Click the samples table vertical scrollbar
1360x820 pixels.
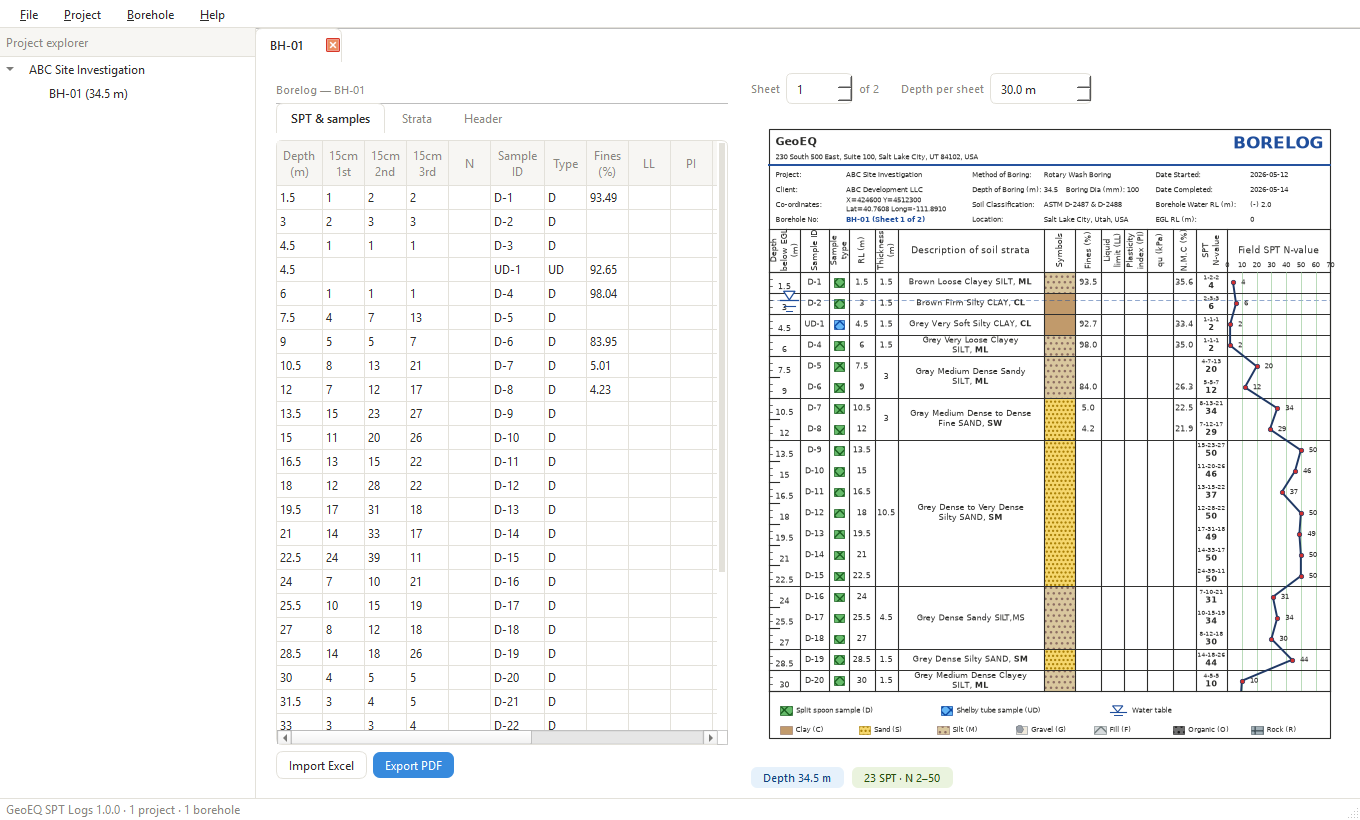pos(723,357)
